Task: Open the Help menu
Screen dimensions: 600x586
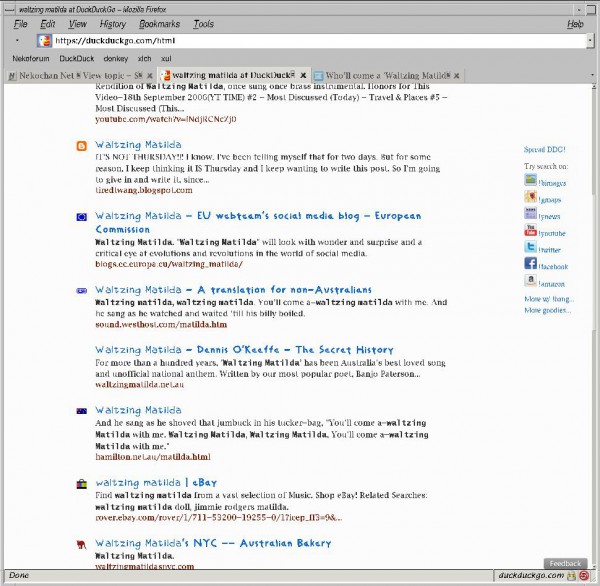Action: click(x=575, y=24)
